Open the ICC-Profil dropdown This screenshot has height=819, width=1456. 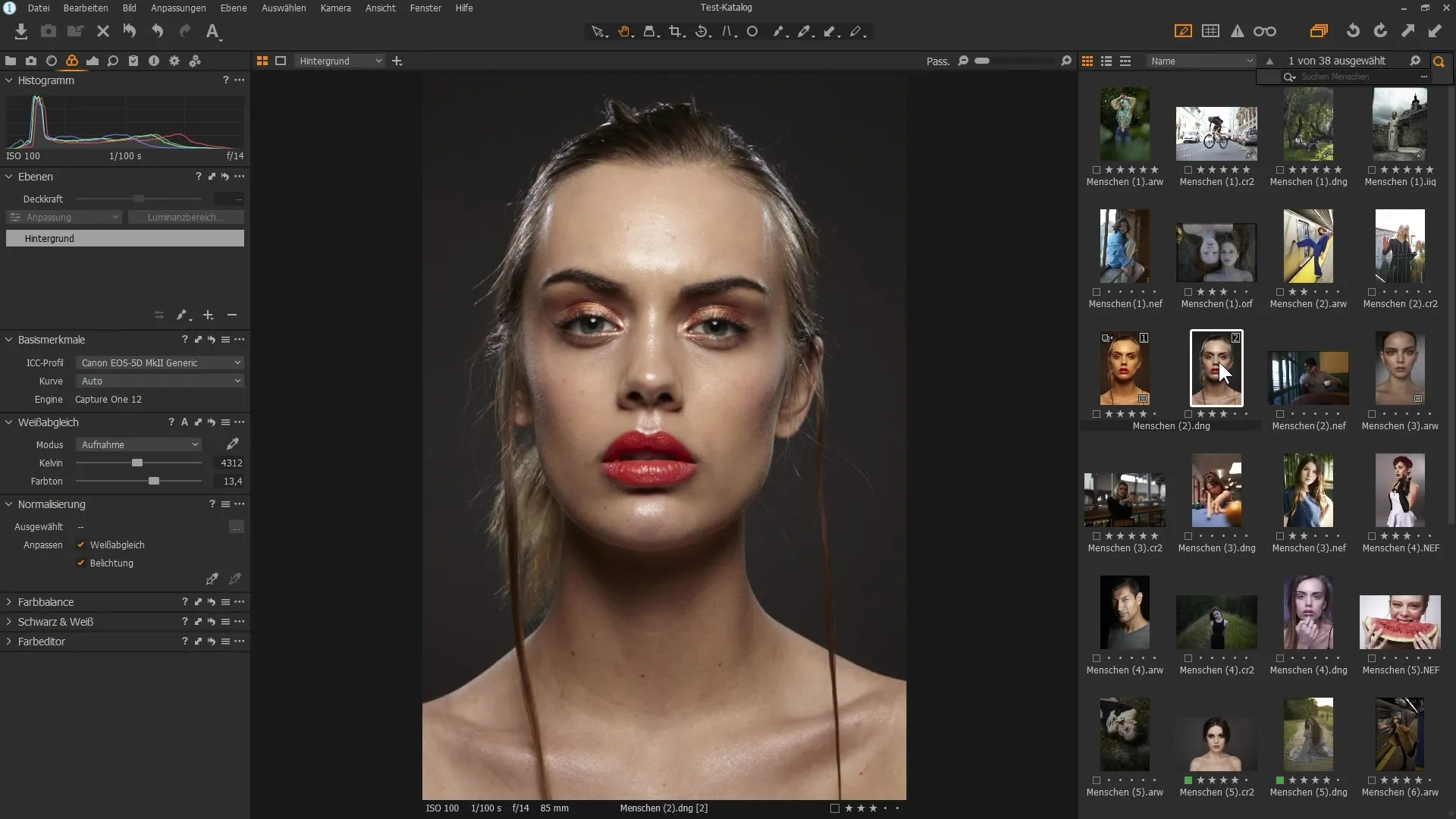(x=159, y=362)
